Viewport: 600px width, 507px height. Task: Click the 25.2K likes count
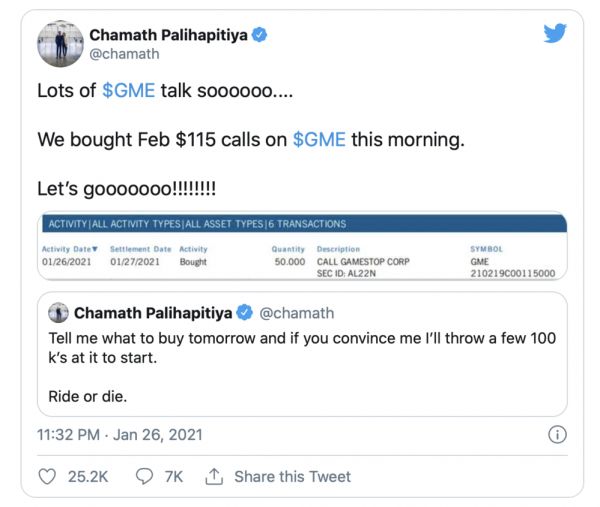[x=87, y=477]
